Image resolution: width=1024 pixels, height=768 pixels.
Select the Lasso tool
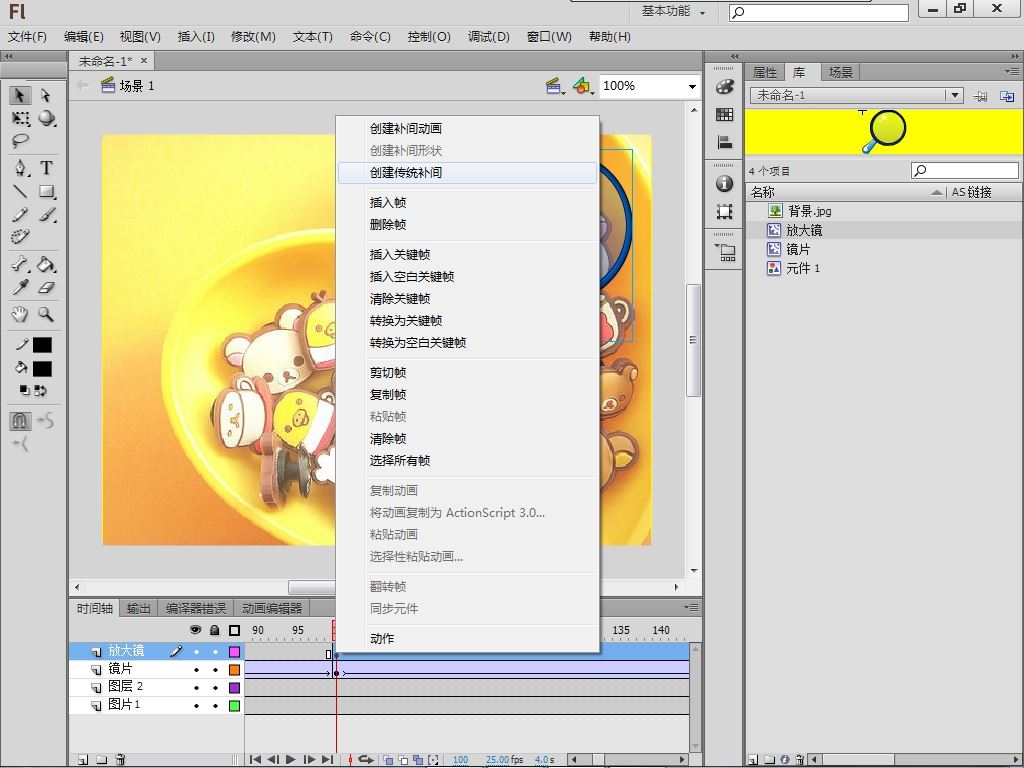(x=20, y=140)
